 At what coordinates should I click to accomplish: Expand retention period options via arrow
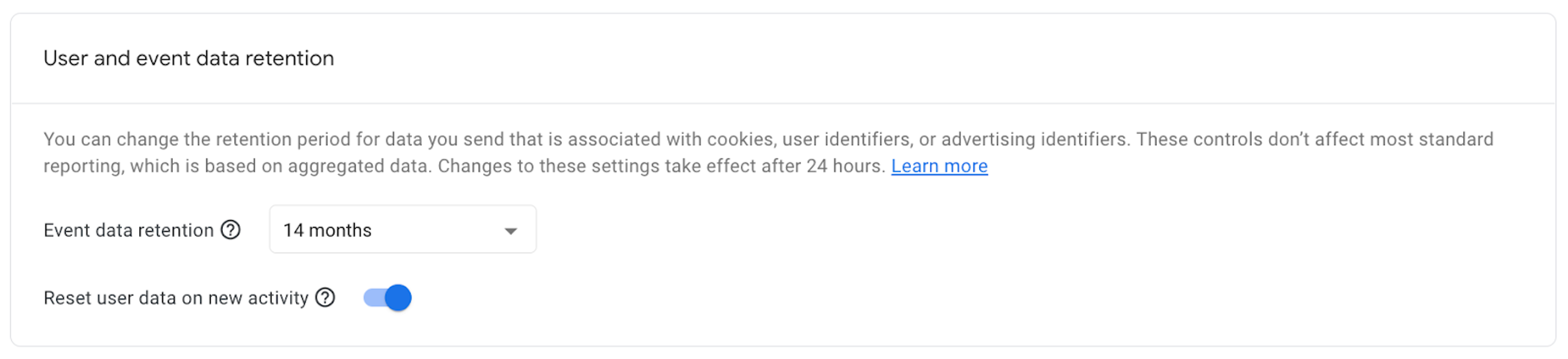pos(511,231)
